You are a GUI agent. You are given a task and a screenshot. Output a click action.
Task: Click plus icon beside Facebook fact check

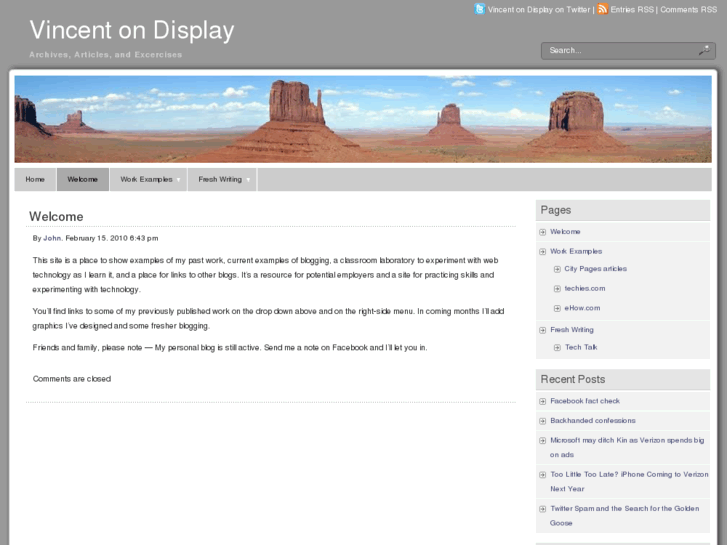(x=542, y=401)
